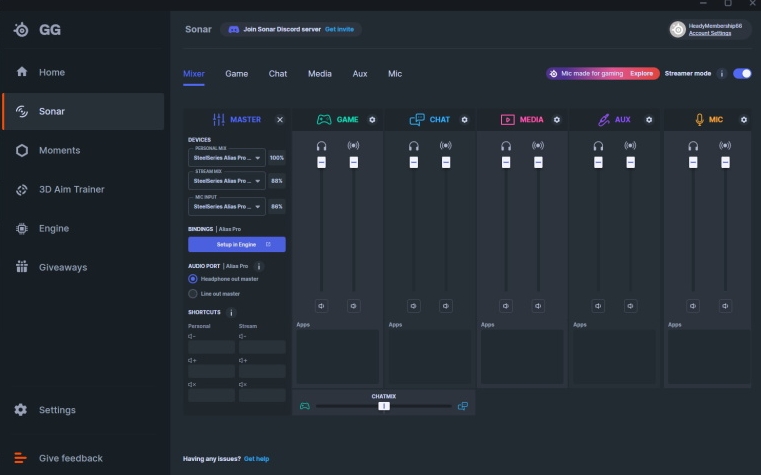Open Moments in the sidebar

click(x=59, y=150)
